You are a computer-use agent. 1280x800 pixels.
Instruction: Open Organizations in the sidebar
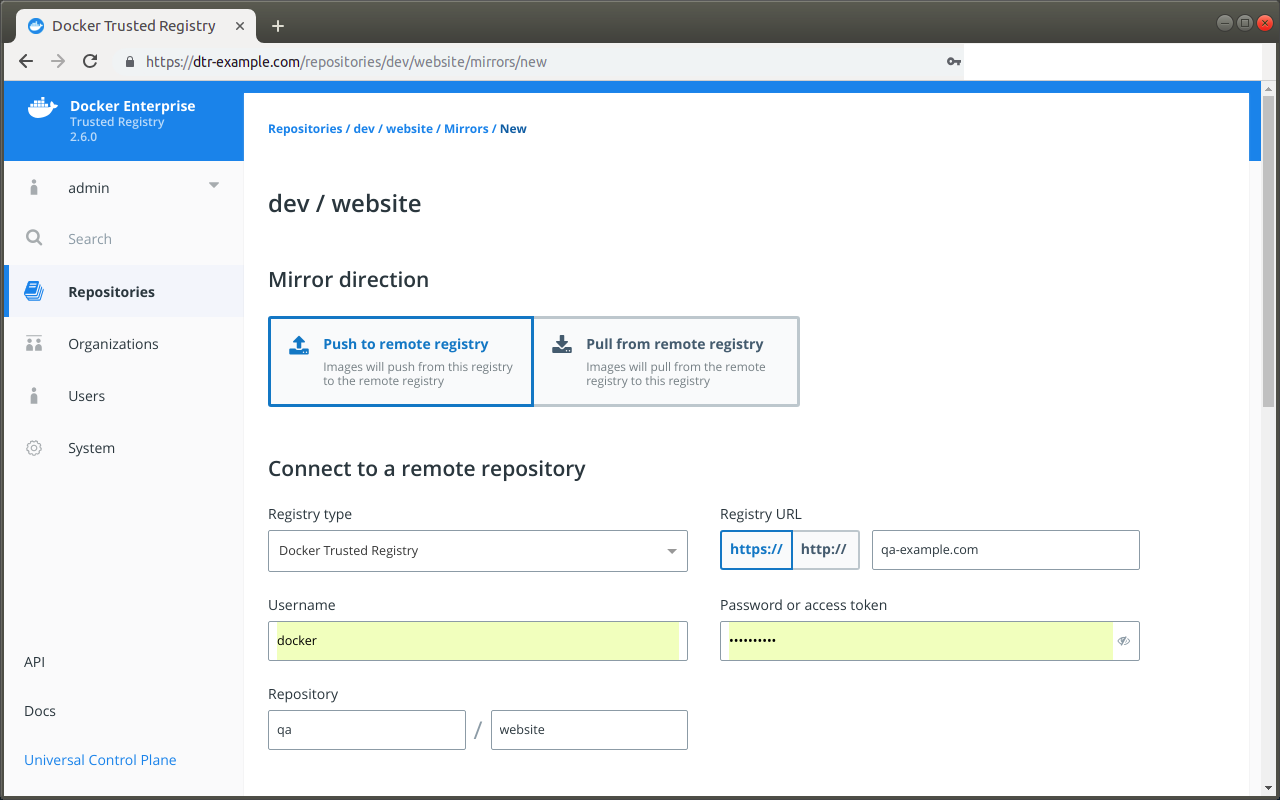coord(124,344)
